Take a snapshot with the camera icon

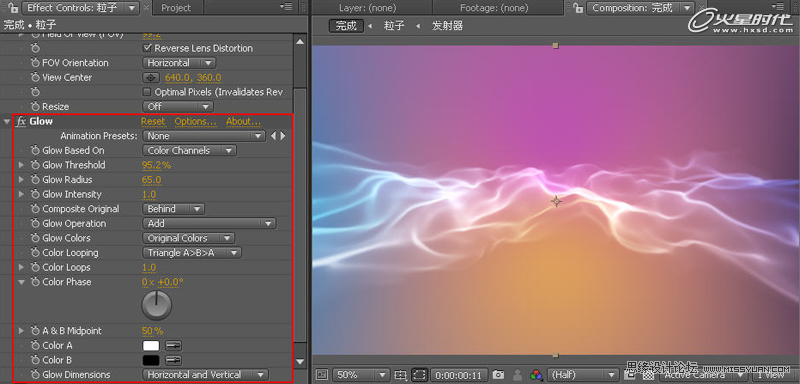pyautogui.click(x=498, y=375)
